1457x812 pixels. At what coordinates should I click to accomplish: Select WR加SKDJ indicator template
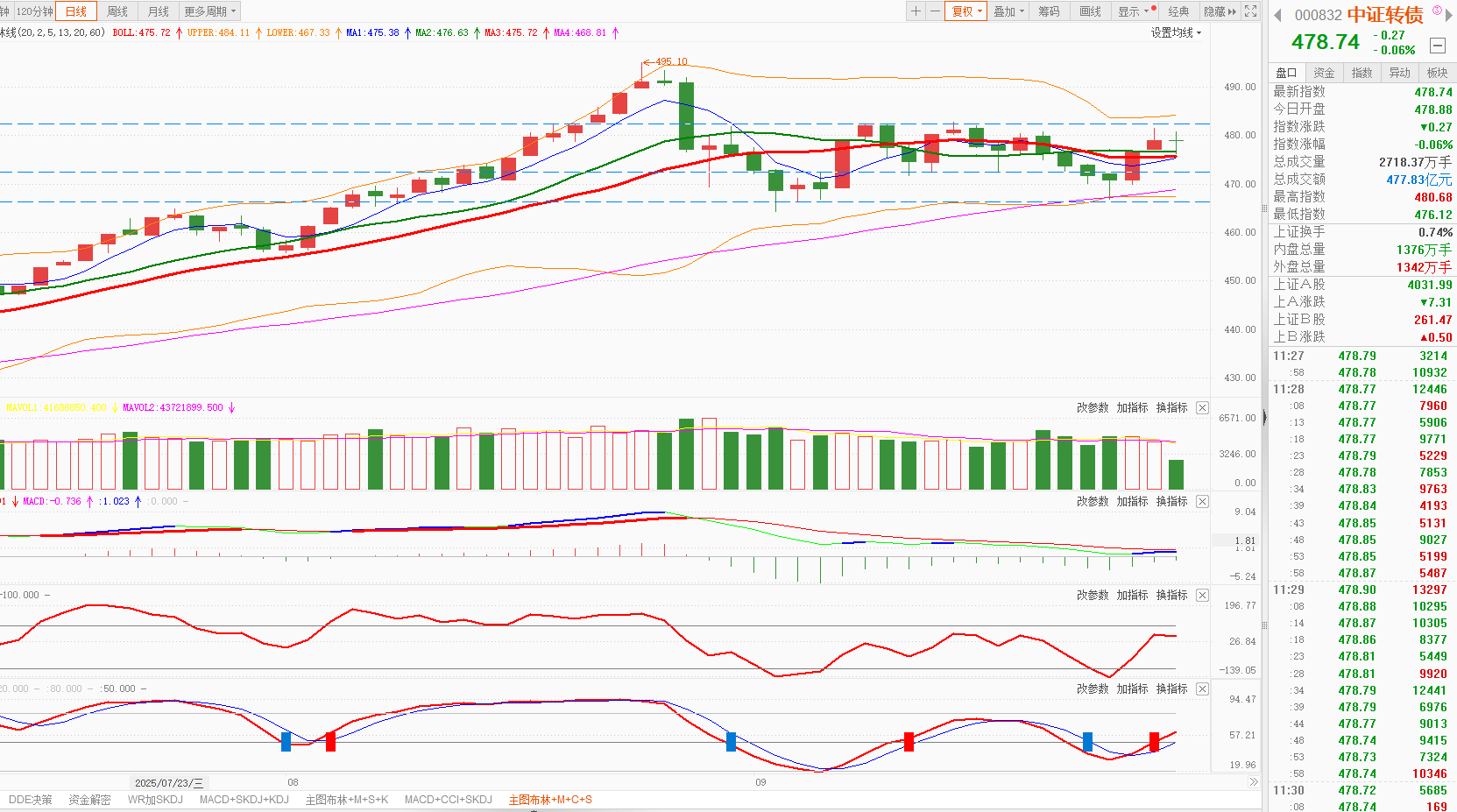(155, 800)
